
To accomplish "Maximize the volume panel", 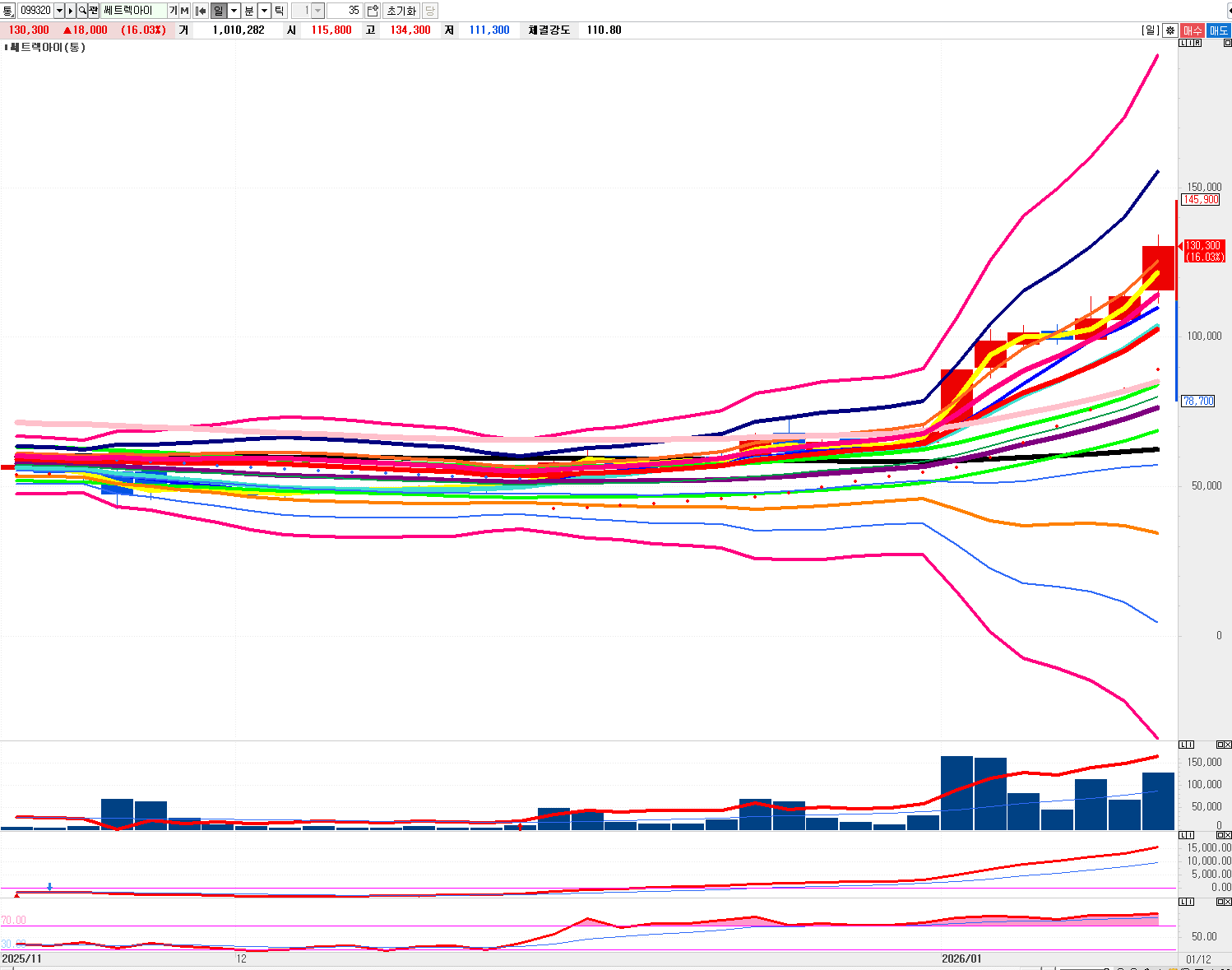I will 1220,745.
